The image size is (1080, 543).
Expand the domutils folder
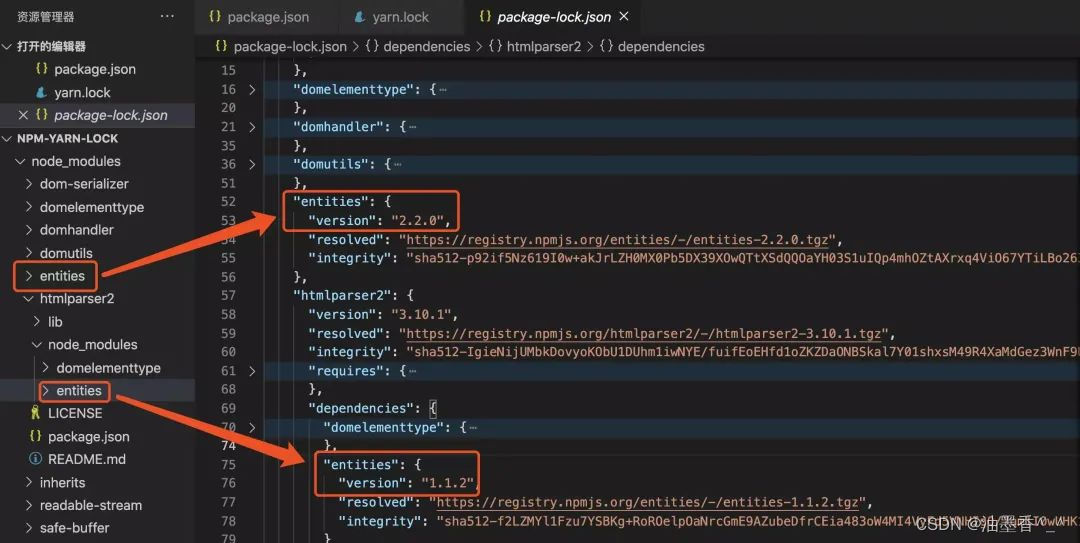tap(29, 253)
